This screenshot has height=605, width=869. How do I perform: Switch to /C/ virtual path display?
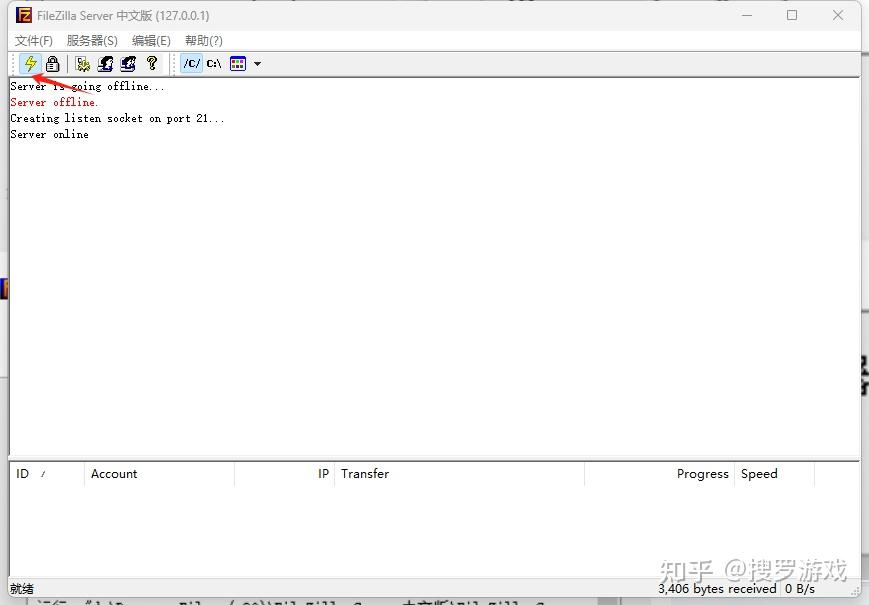pyautogui.click(x=192, y=64)
